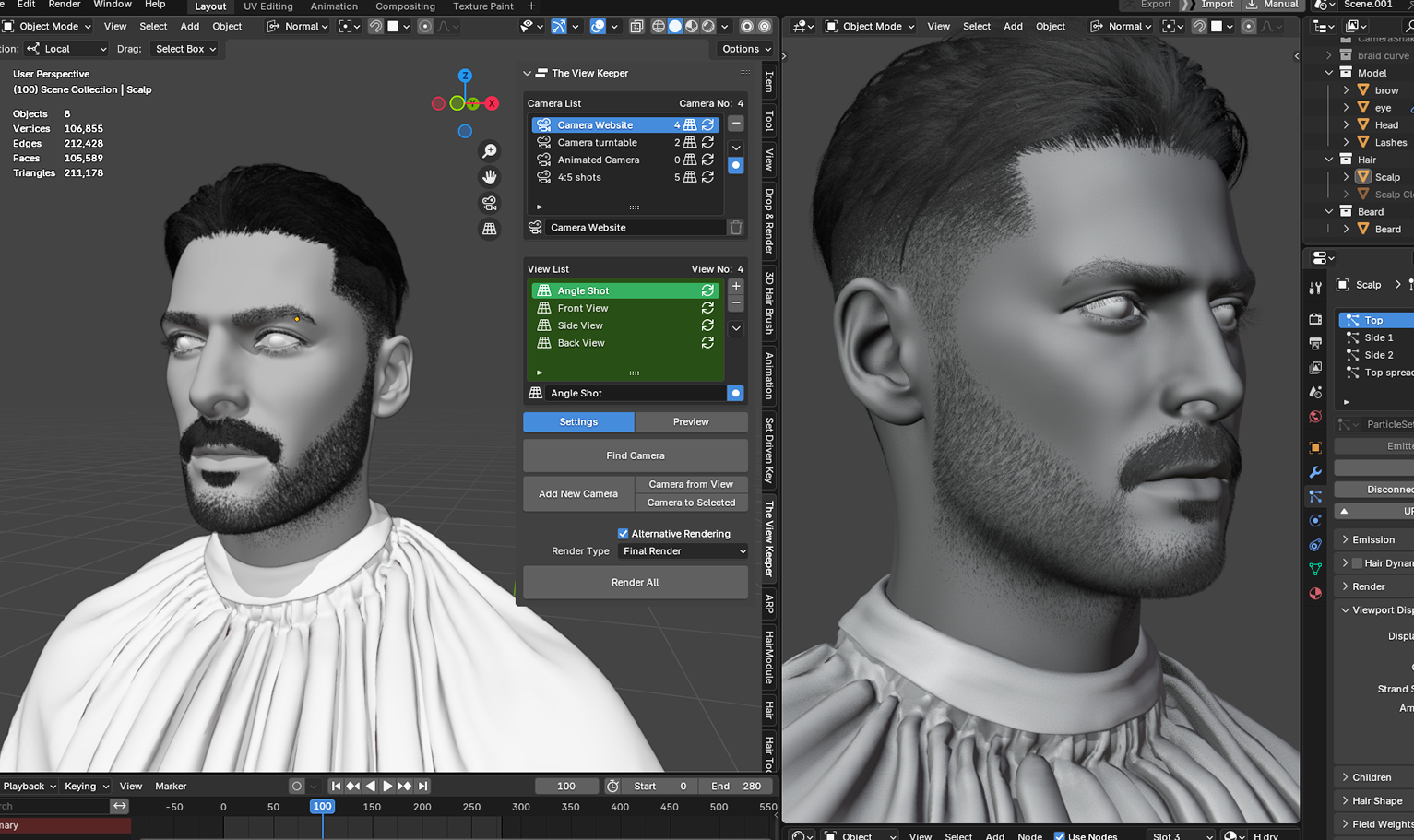This screenshot has height=840, width=1414.
Task: Open Render properties tab icon
Action: (x=1315, y=319)
